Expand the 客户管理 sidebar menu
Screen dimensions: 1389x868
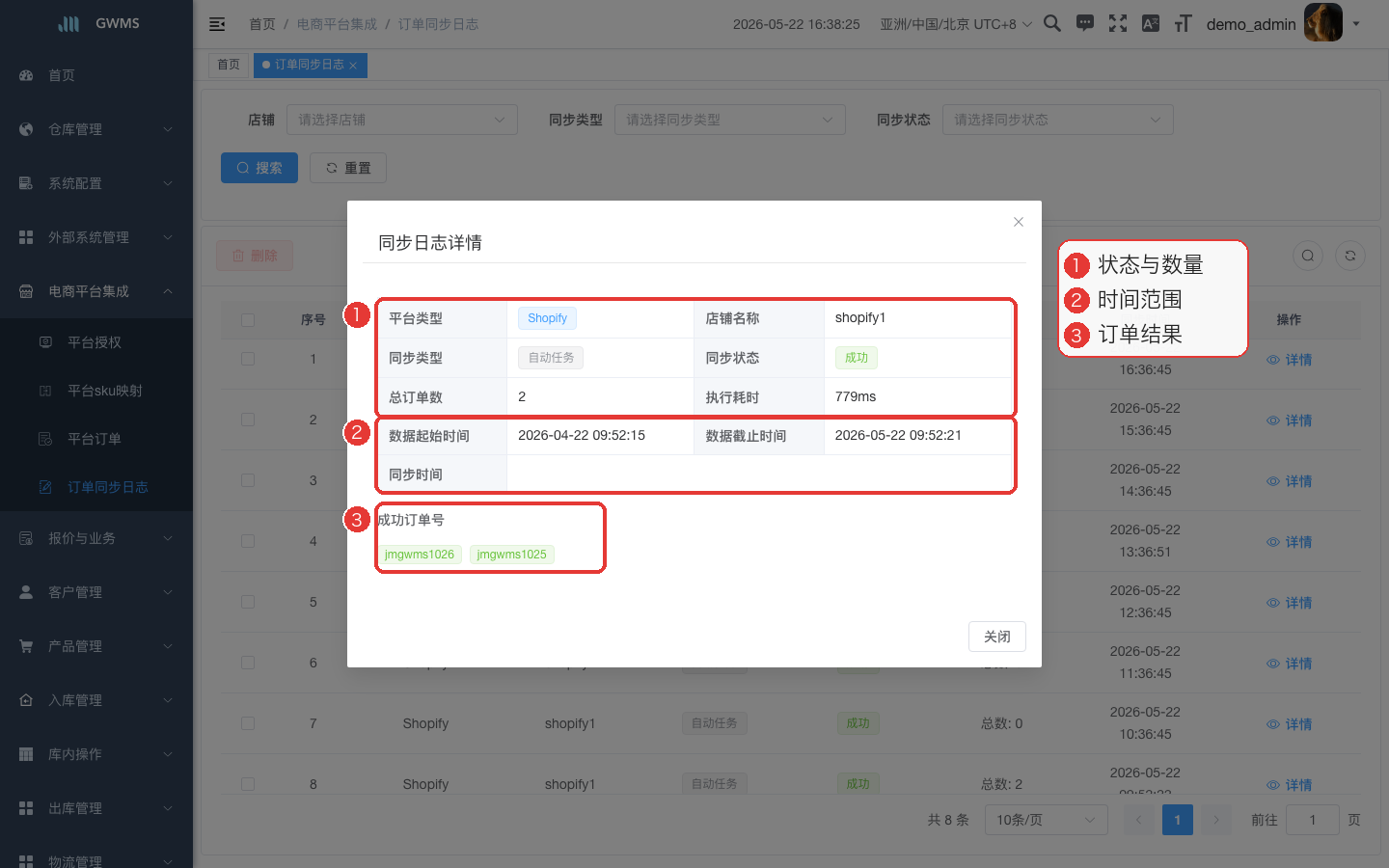pos(96,592)
